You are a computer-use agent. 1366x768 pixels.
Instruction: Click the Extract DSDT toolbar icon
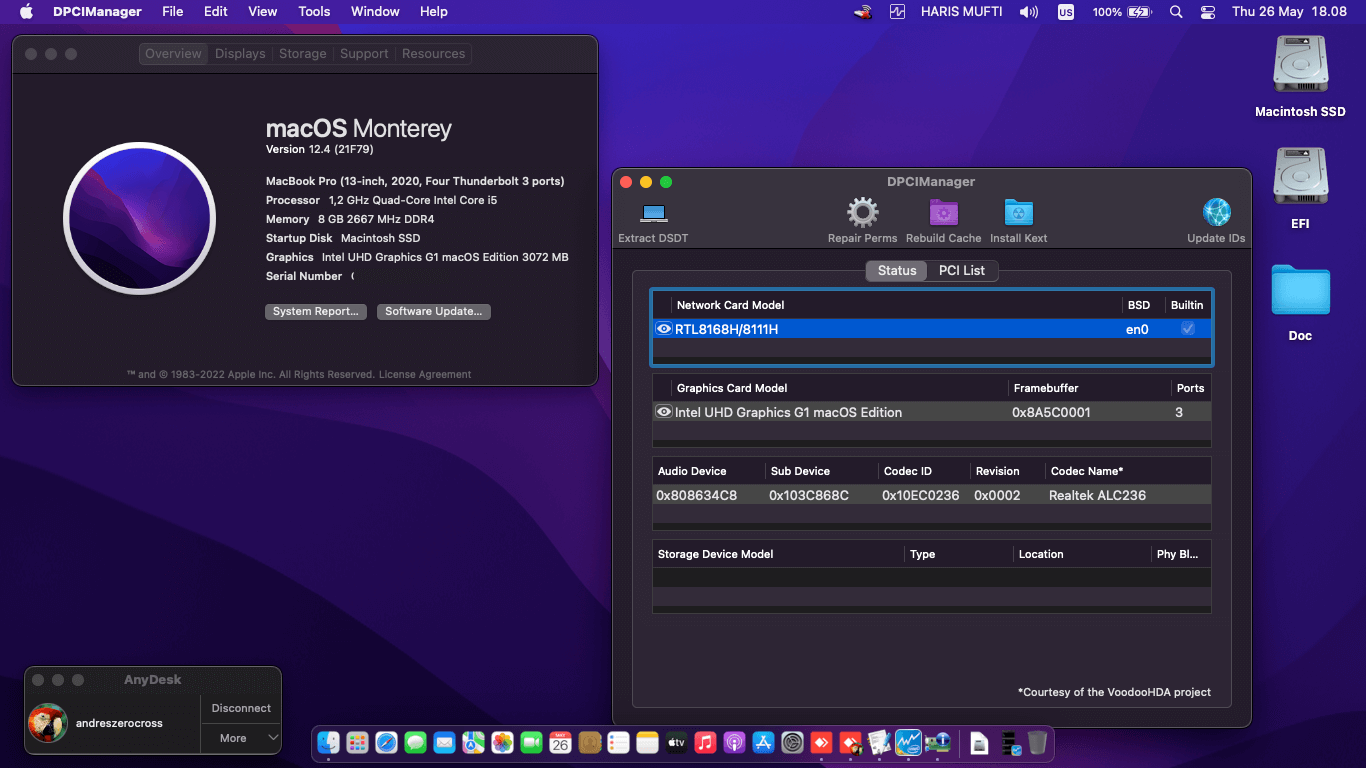coord(654,213)
